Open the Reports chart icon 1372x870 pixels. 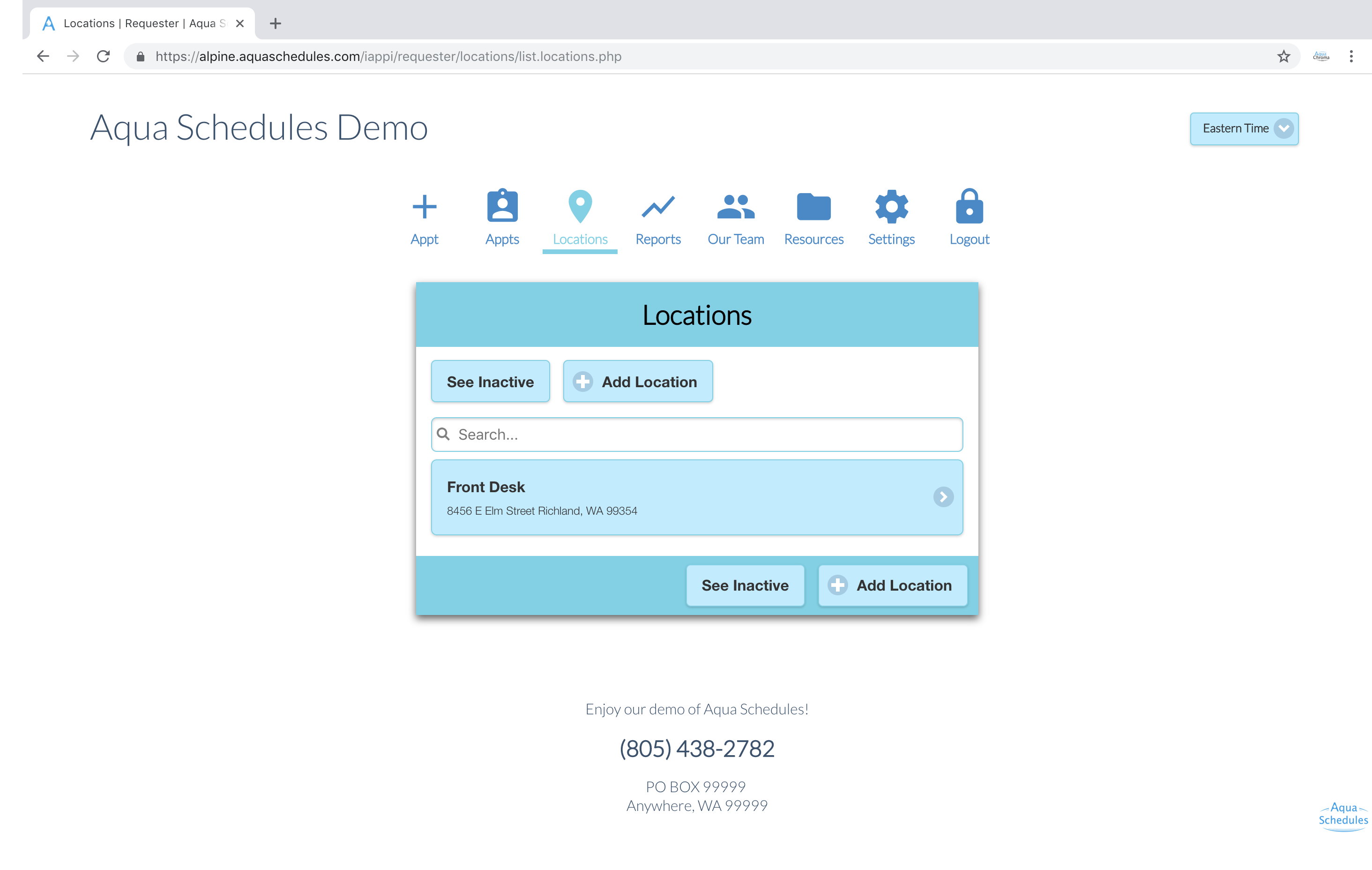coord(658,207)
